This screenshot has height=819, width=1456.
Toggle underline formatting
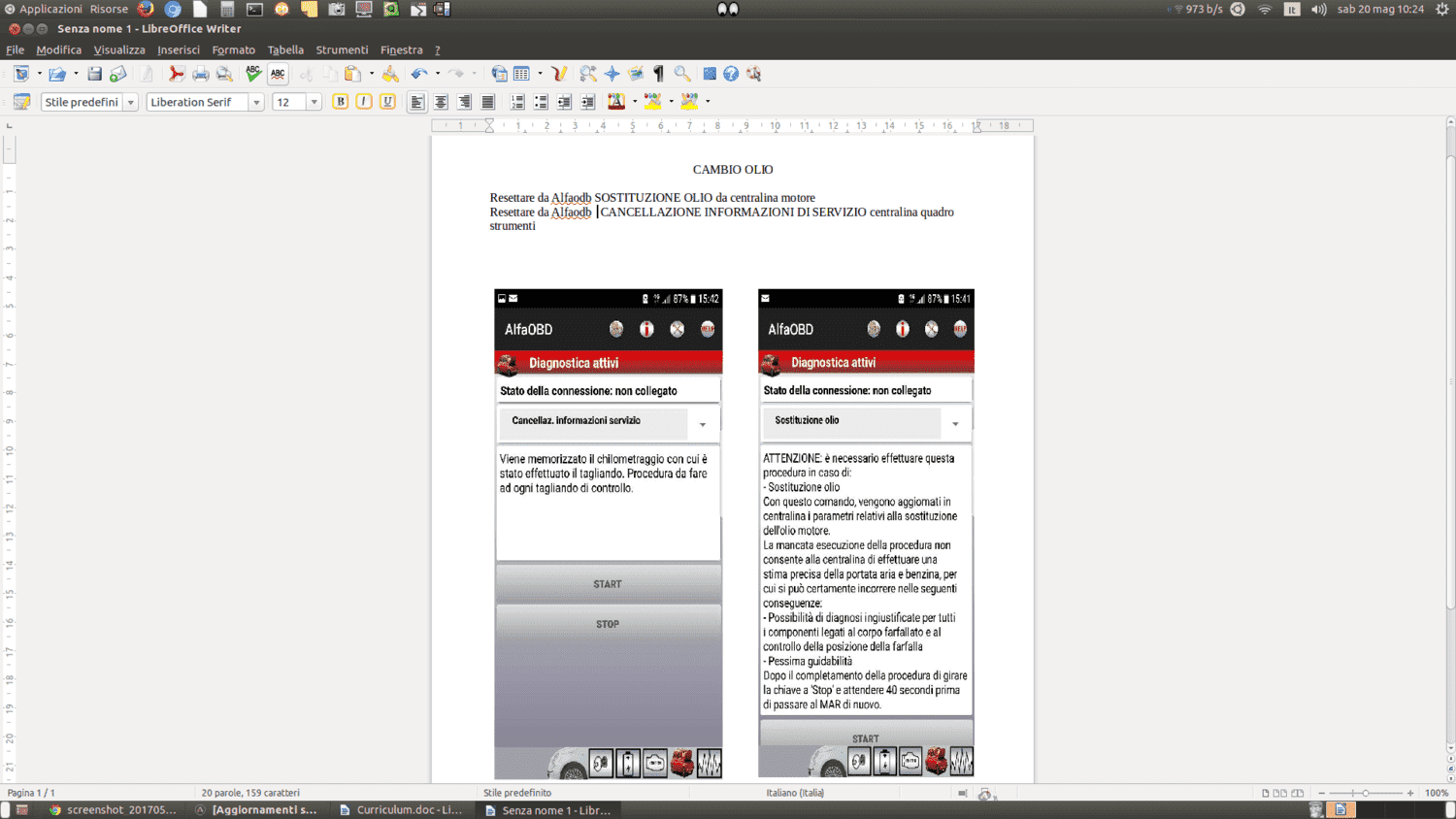click(387, 102)
